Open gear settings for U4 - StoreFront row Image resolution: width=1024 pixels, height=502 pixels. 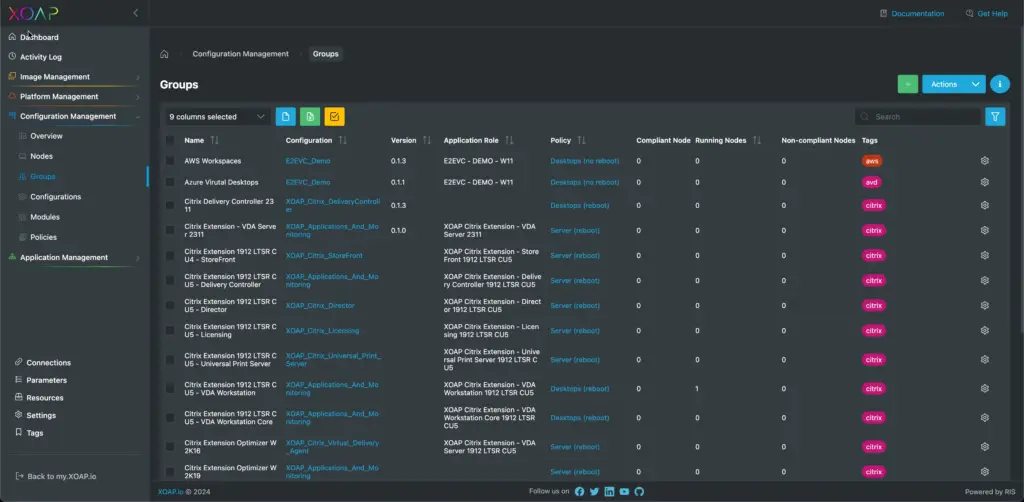pyautogui.click(x=985, y=255)
